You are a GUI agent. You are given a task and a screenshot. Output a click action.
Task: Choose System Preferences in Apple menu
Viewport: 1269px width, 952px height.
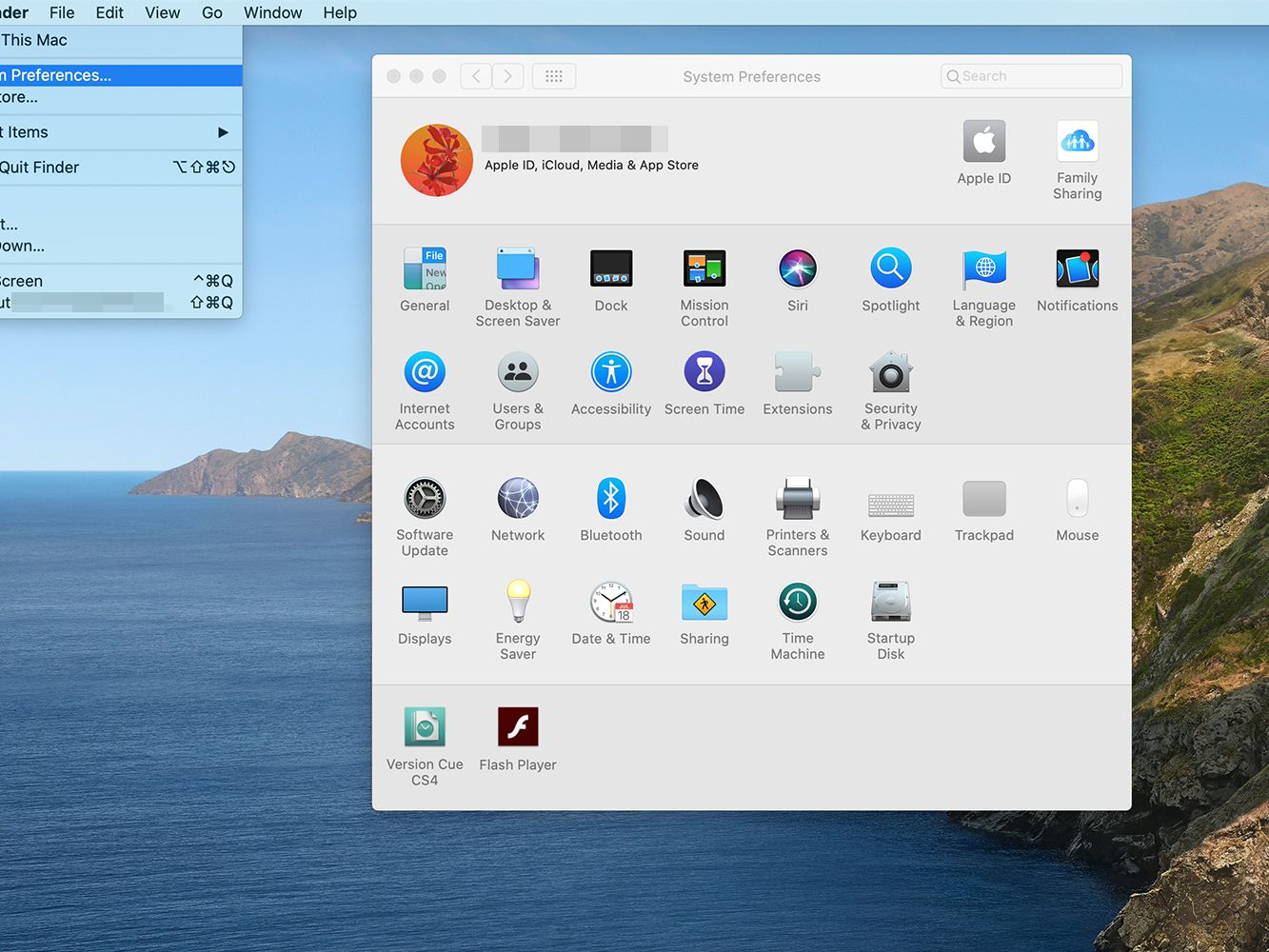click(62, 75)
